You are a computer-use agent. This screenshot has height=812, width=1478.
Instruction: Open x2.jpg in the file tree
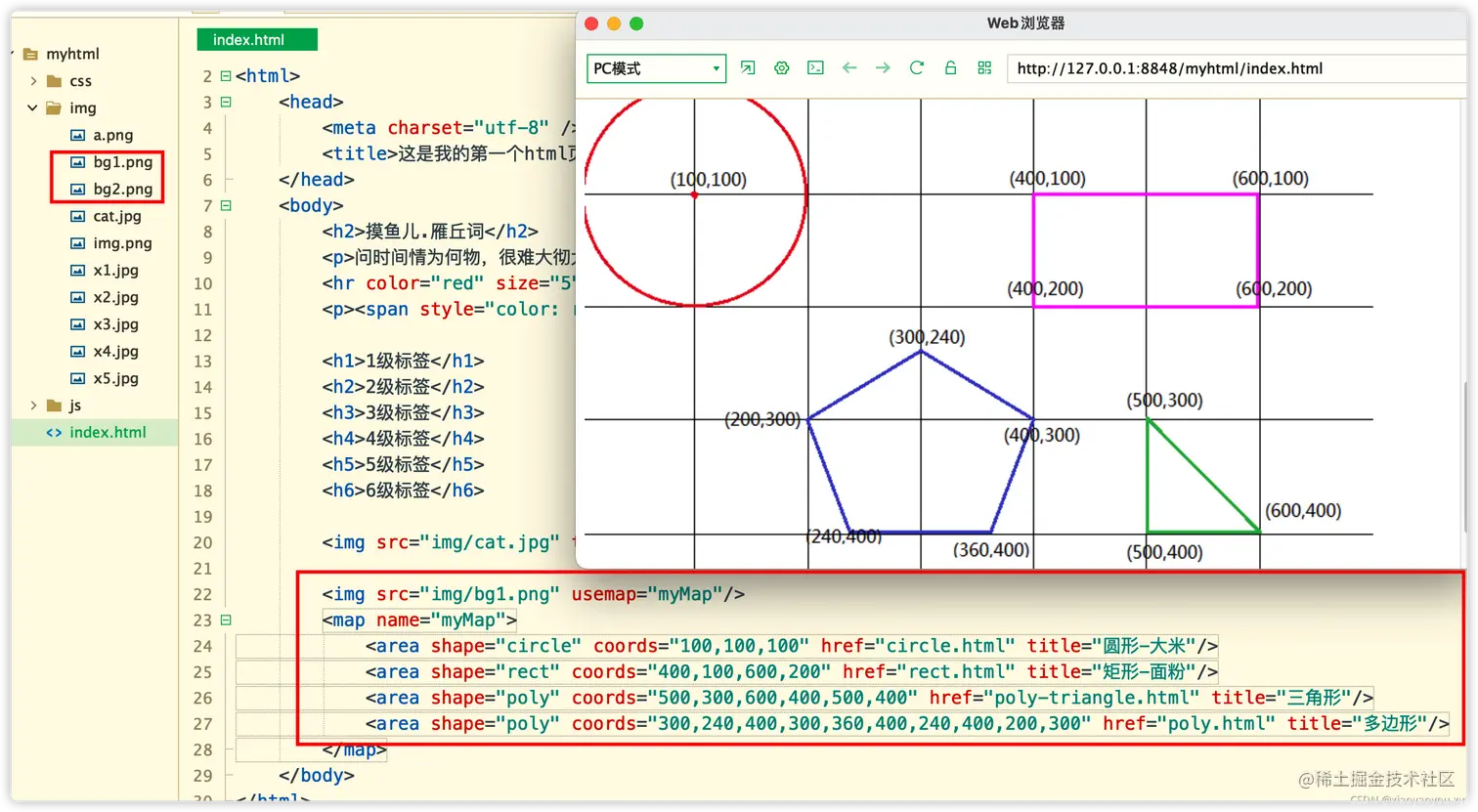[x=115, y=297]
